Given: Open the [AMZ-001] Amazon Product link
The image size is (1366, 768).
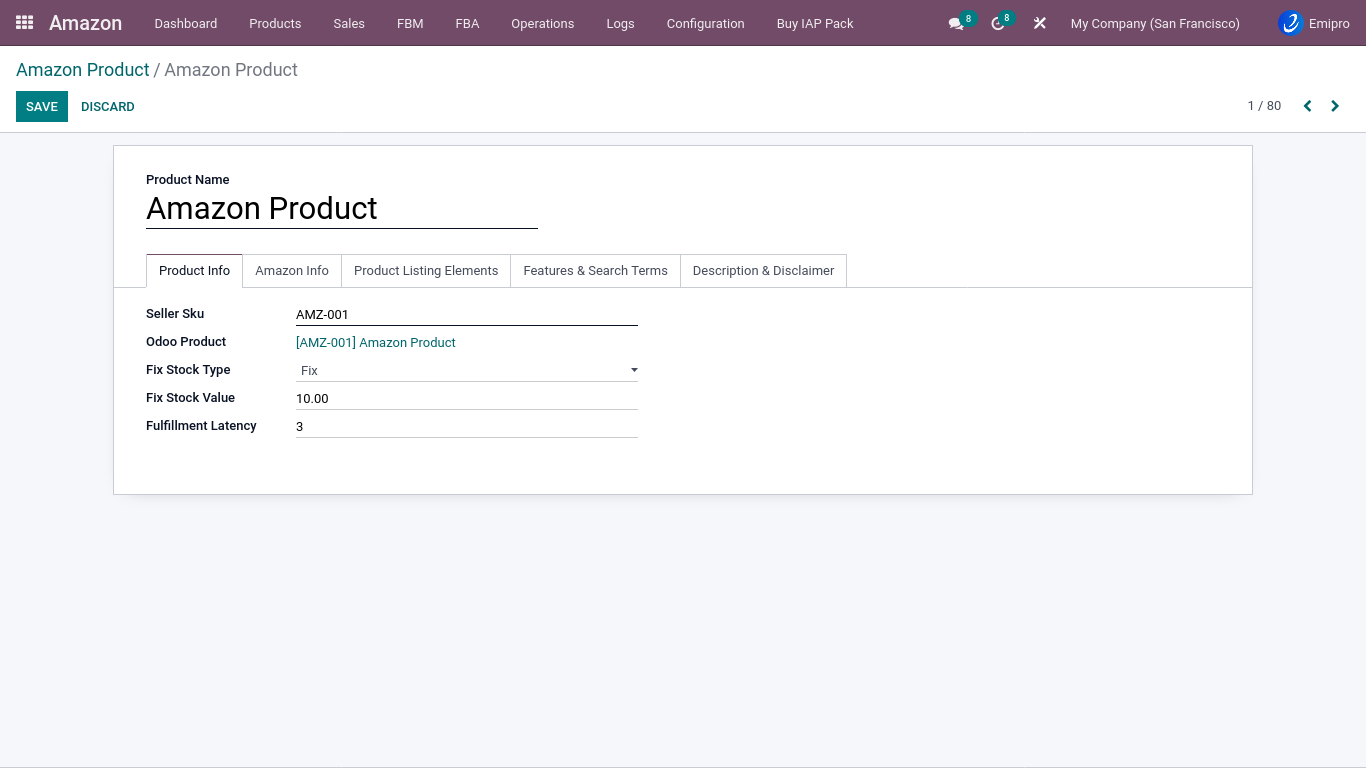Looking at the screenshot, I should tap(376, 343).
